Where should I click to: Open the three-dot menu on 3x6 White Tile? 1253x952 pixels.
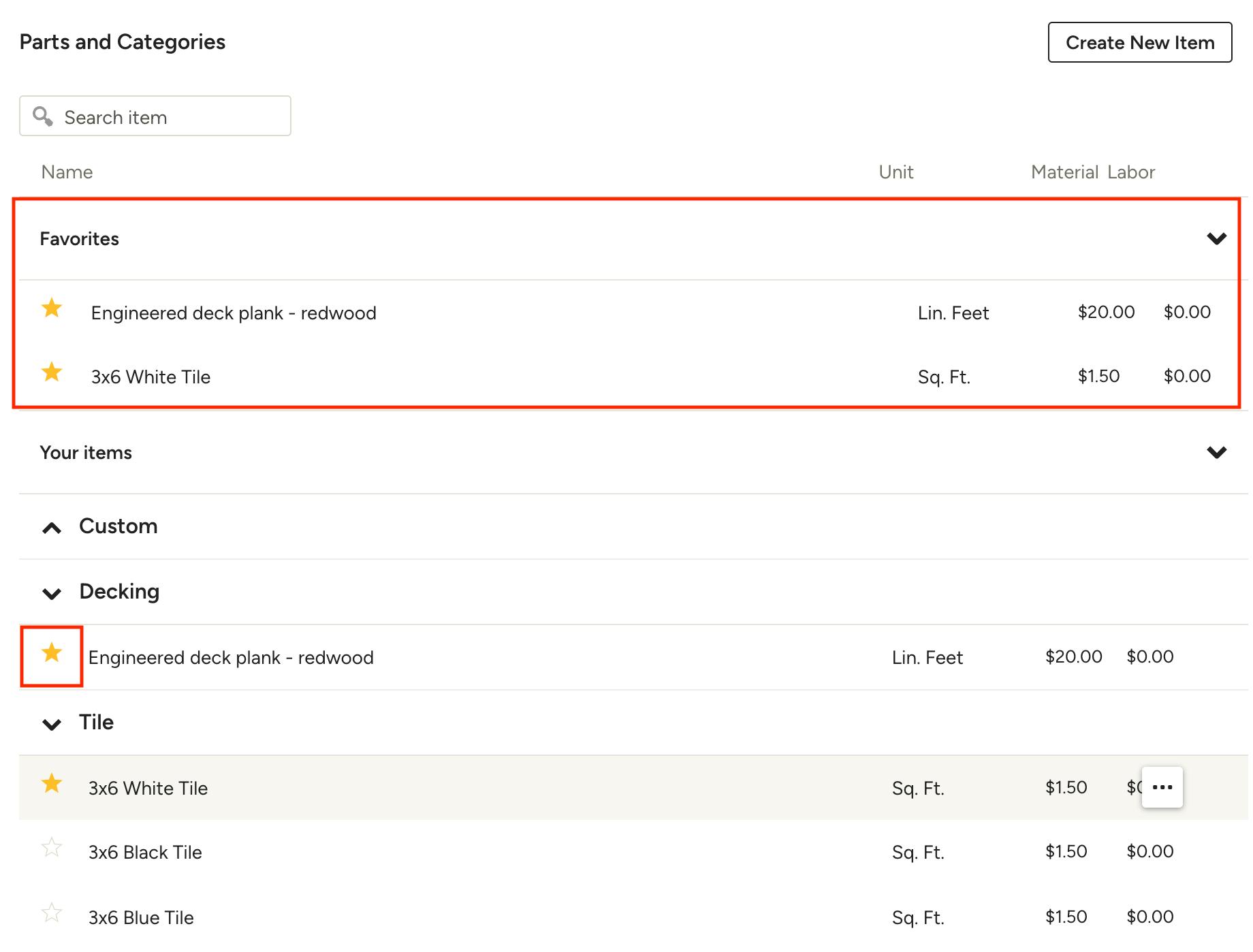tap(1162, 787)
